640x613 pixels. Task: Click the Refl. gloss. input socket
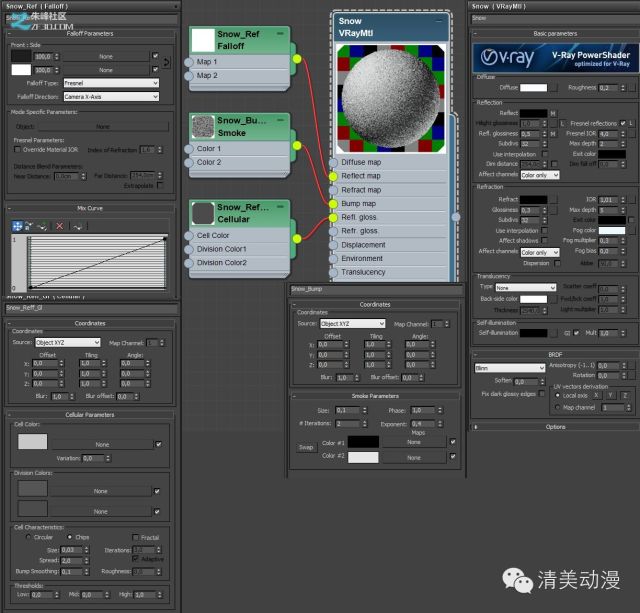(x=333, y=218)
